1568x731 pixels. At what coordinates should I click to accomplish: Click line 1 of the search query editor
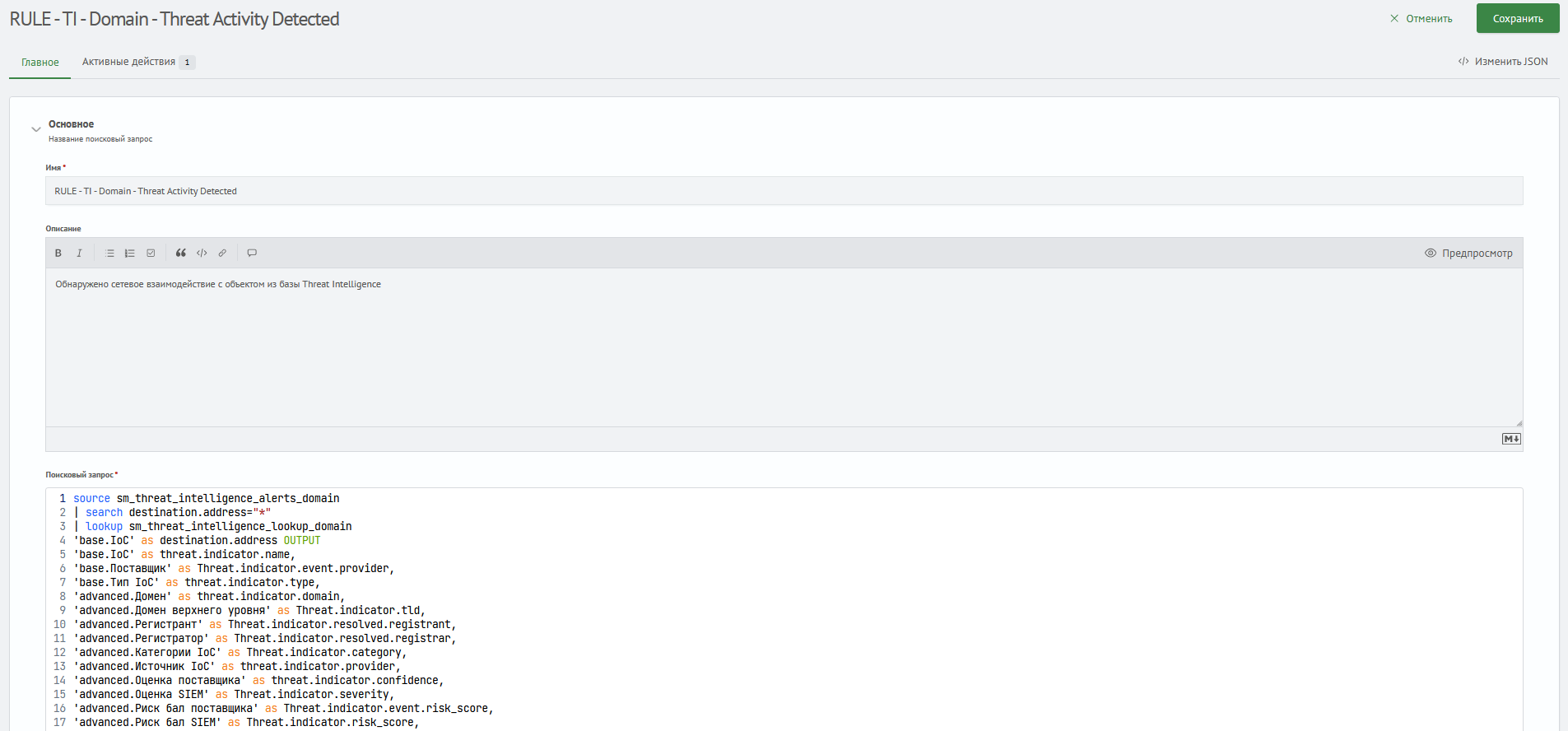coord(494,498)
